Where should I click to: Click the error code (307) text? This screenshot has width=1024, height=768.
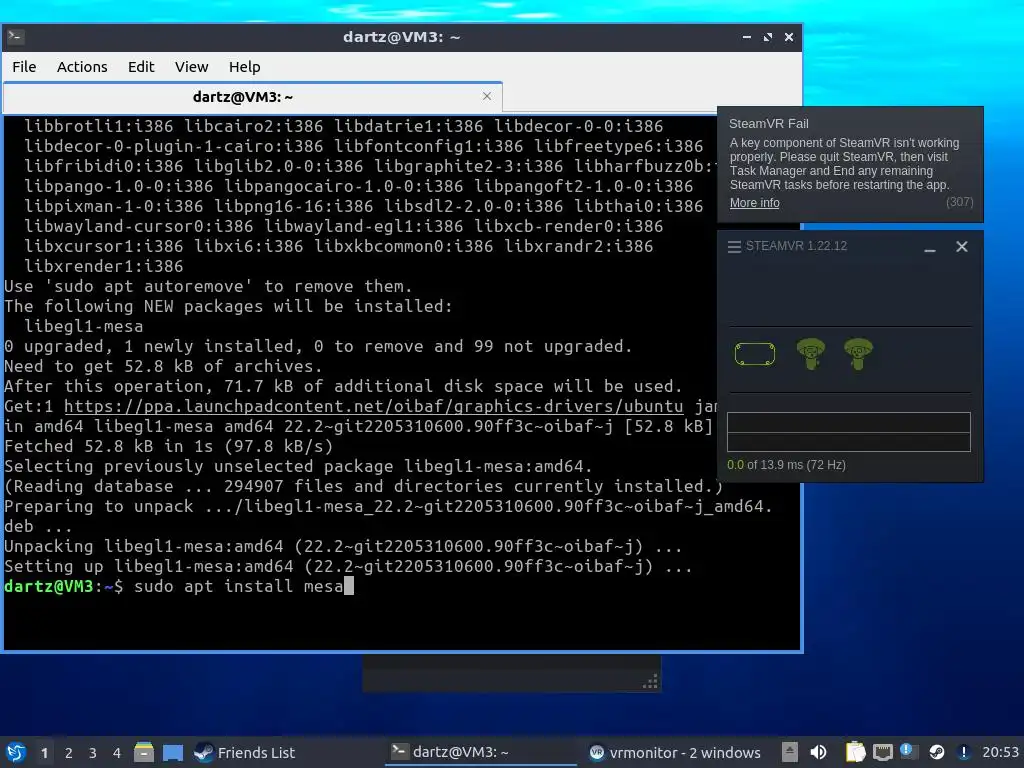959,202
